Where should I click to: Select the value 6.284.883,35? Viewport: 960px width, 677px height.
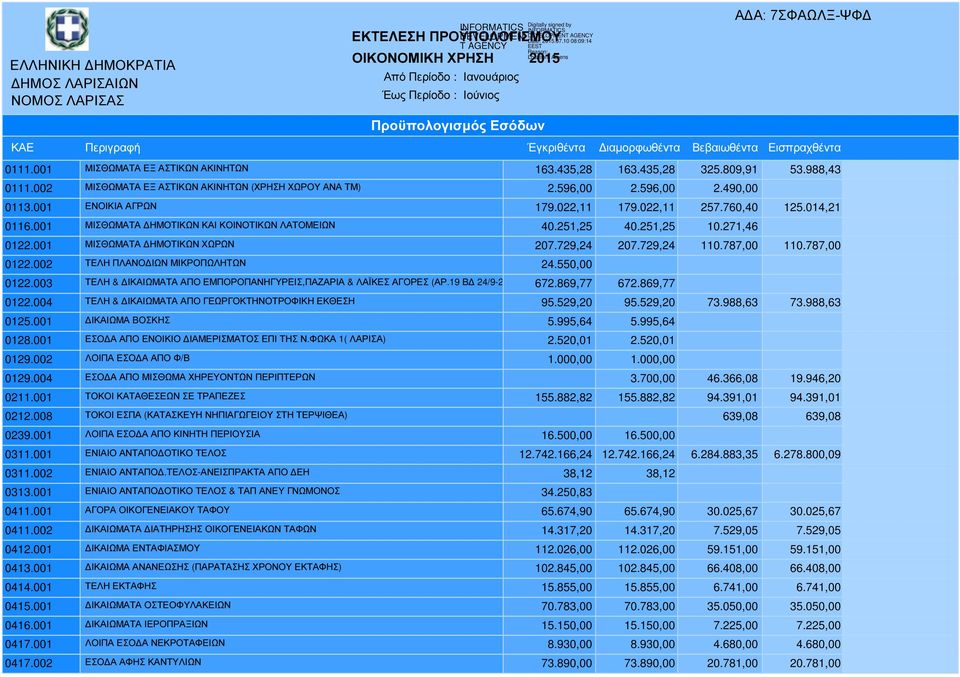pyautogui.click(x=724, y=454)
